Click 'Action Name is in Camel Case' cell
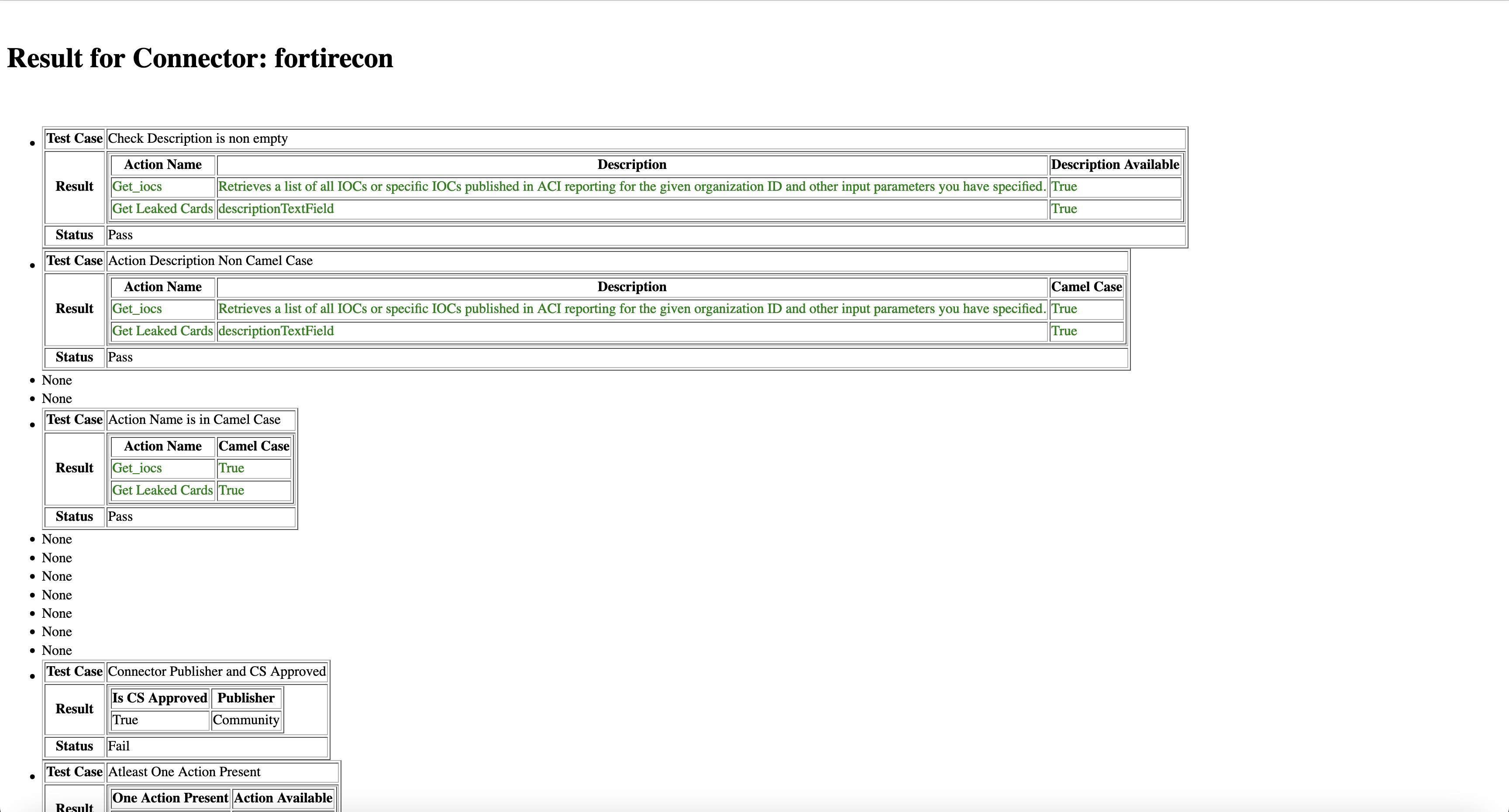Image resolution: width=1509 pixels, height=812 pixels. (x=194, y=420)
